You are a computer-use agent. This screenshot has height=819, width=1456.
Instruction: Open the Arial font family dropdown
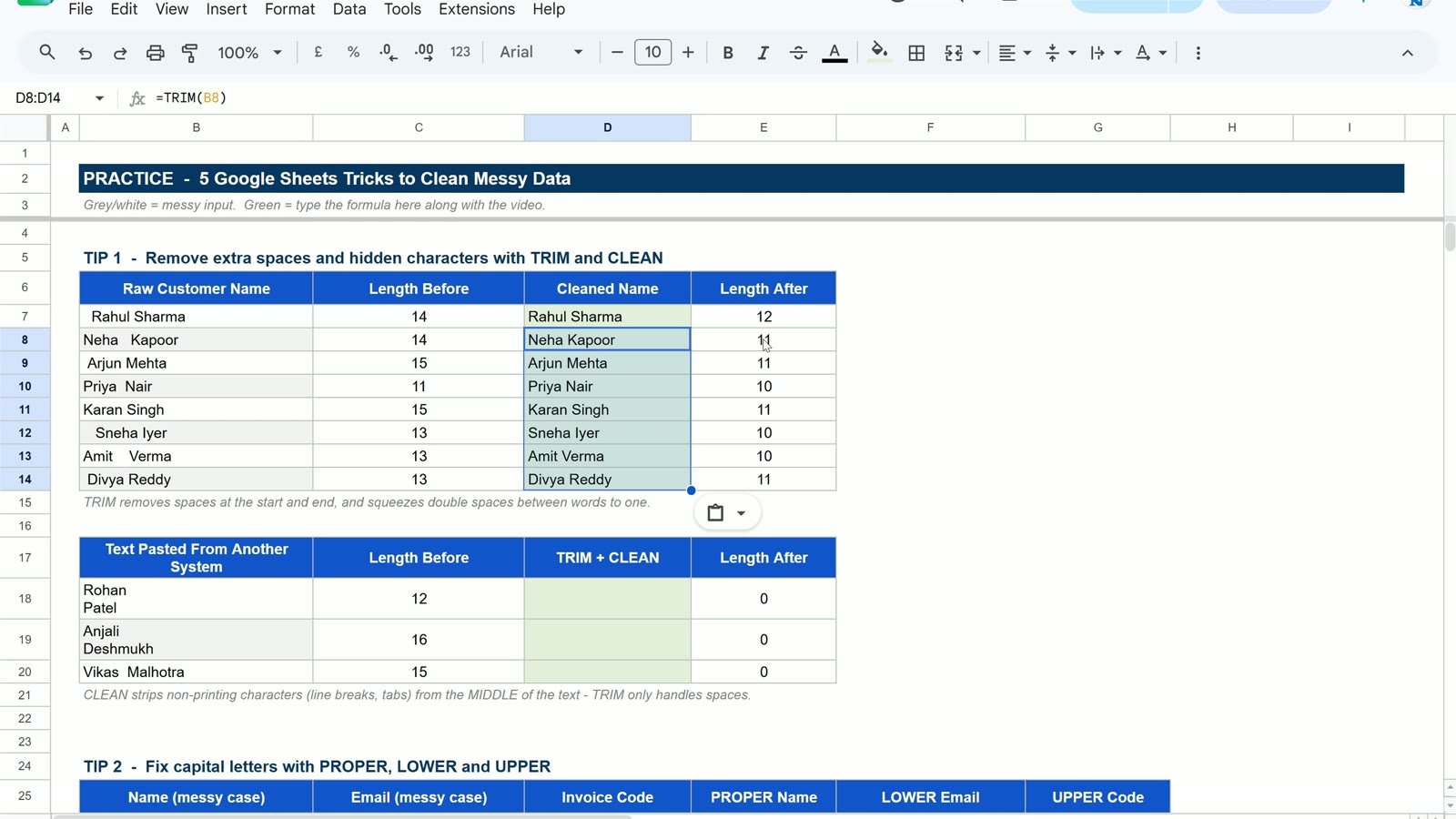tap(541, 53)
